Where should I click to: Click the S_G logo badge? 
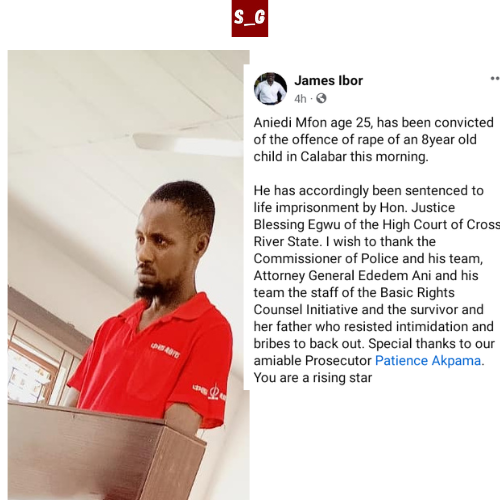coord(250,18)
